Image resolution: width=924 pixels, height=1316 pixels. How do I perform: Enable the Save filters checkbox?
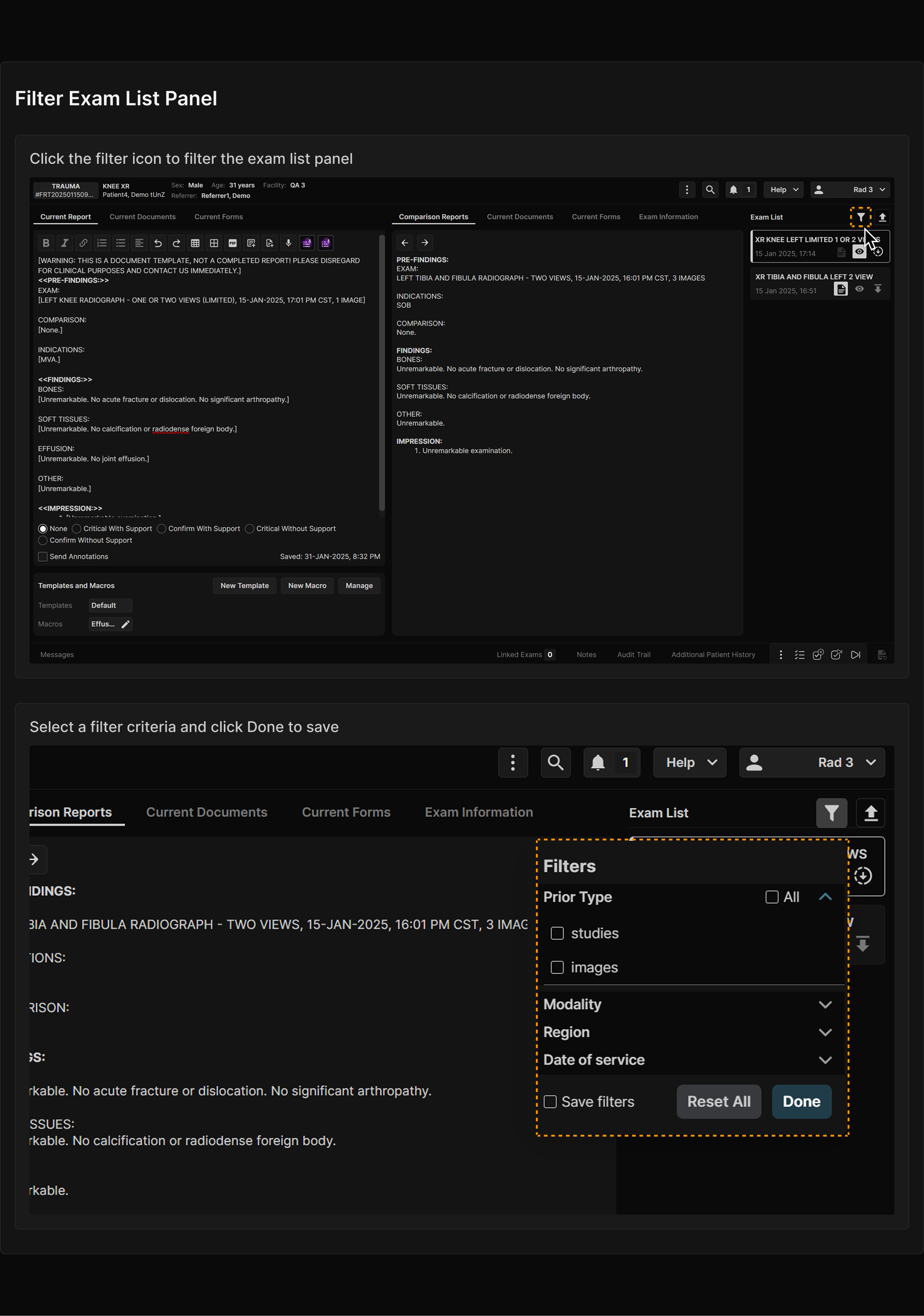(x=550, y=1102)
